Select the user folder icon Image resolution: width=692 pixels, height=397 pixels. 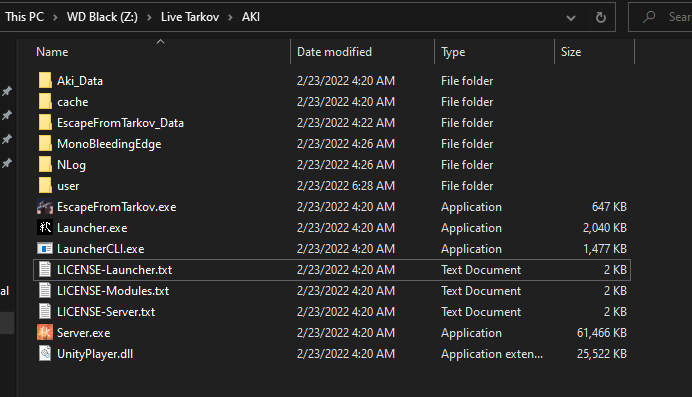coord(45,186)
